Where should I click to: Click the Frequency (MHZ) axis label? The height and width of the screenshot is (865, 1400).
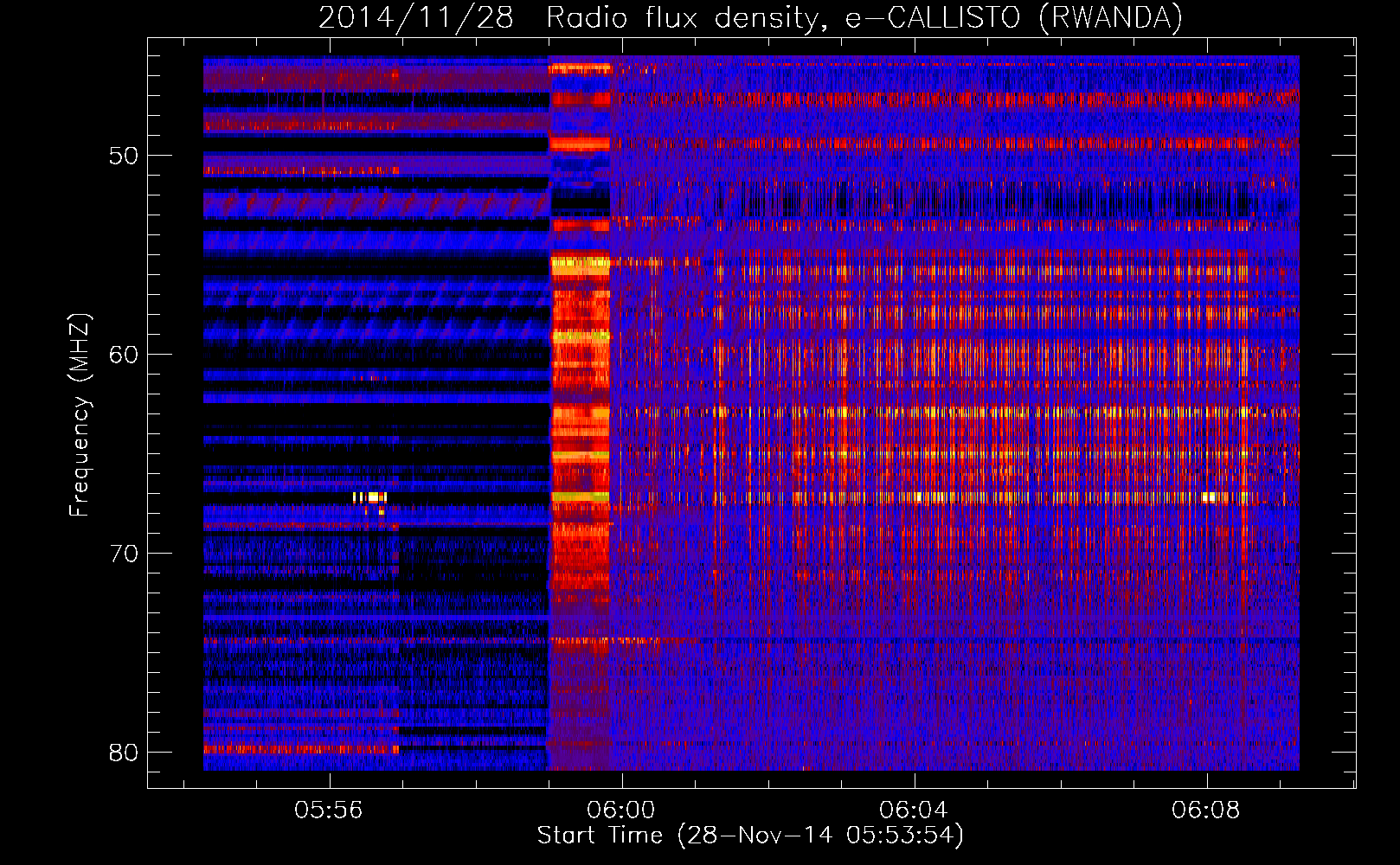click(80, 415)
